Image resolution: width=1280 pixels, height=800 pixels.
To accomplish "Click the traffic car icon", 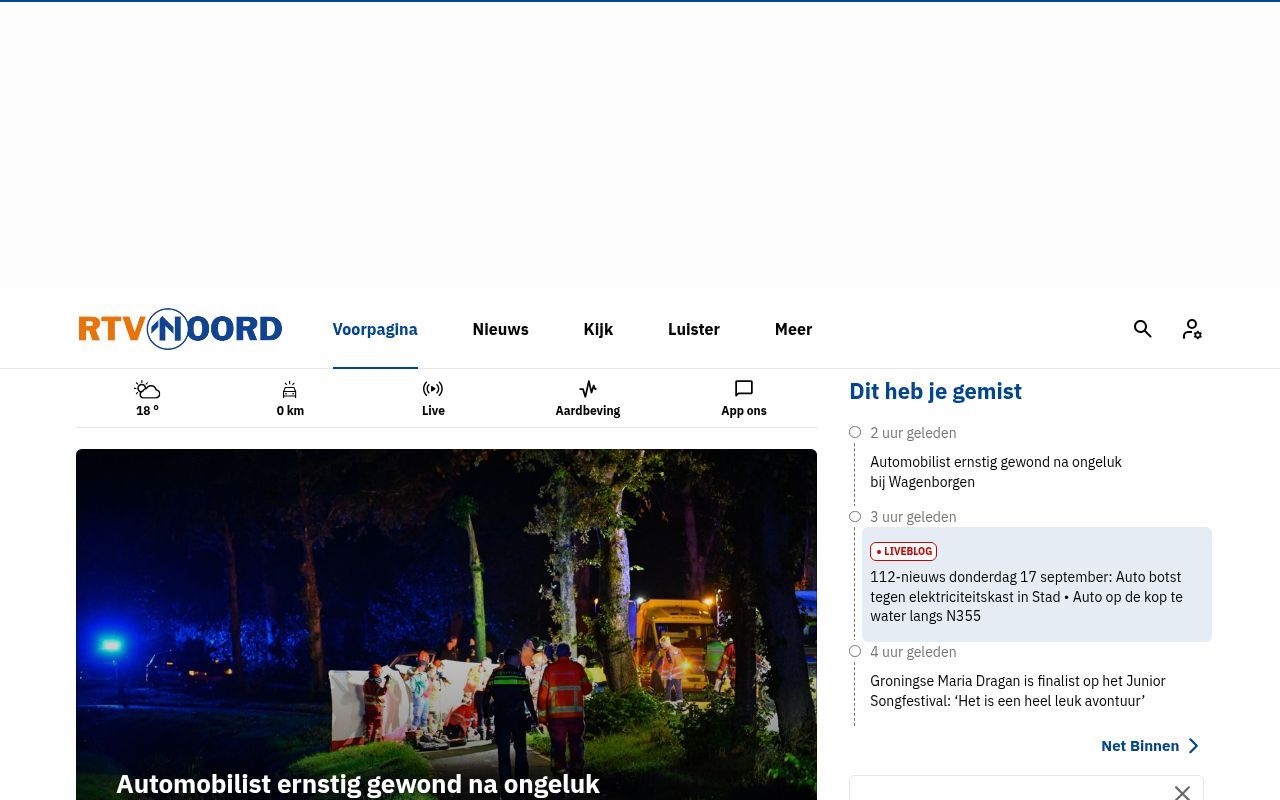I will point(290,389).
